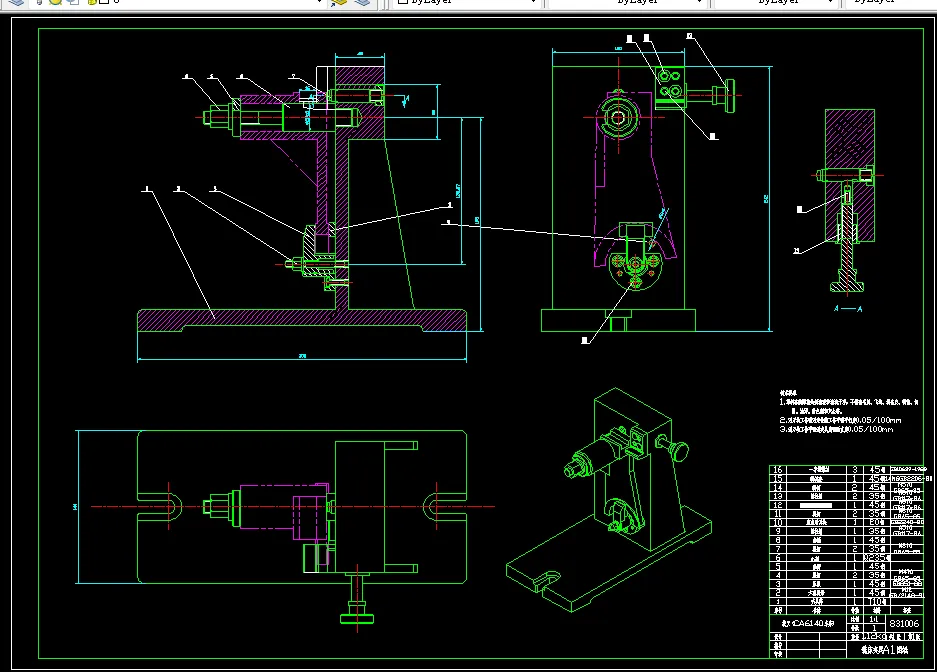Select the T10 material cell in row 1

coord(876,602)
